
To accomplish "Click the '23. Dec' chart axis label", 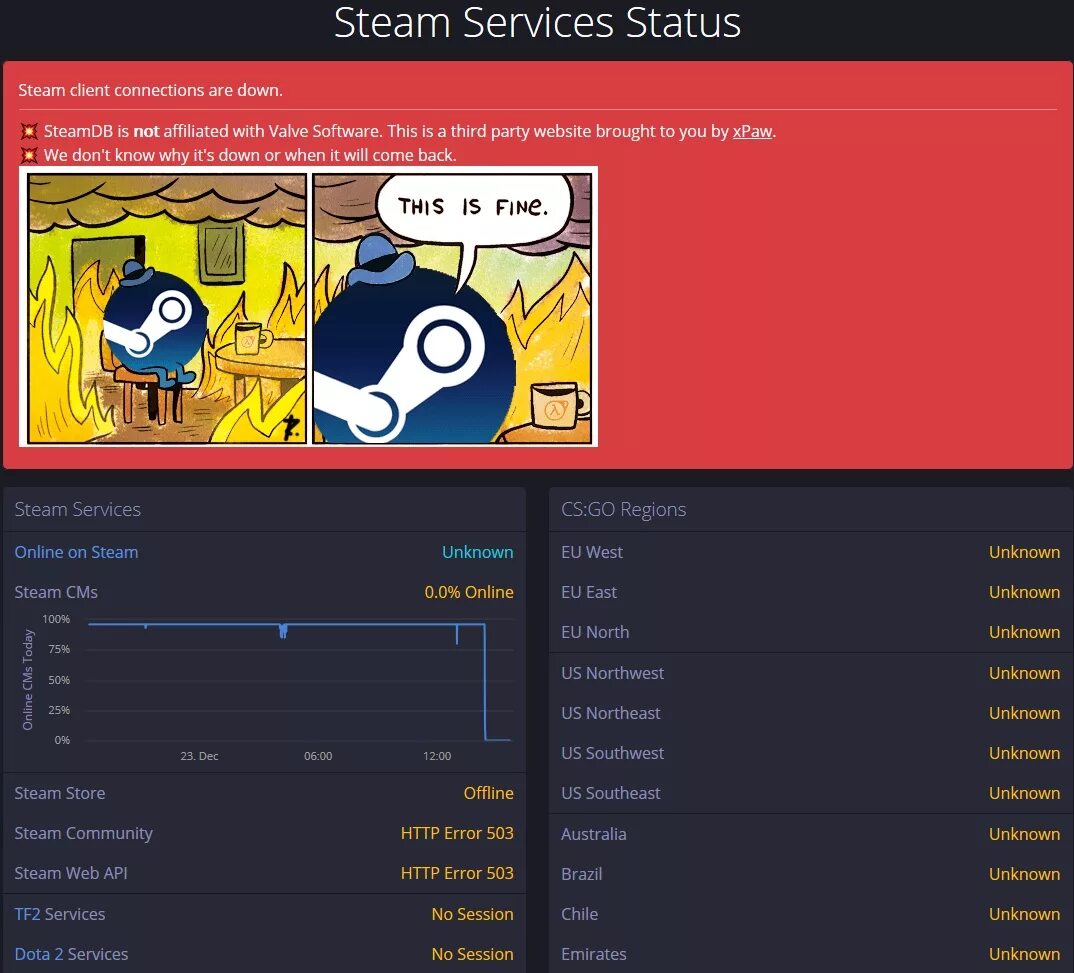I will click(x=199, y=756).
